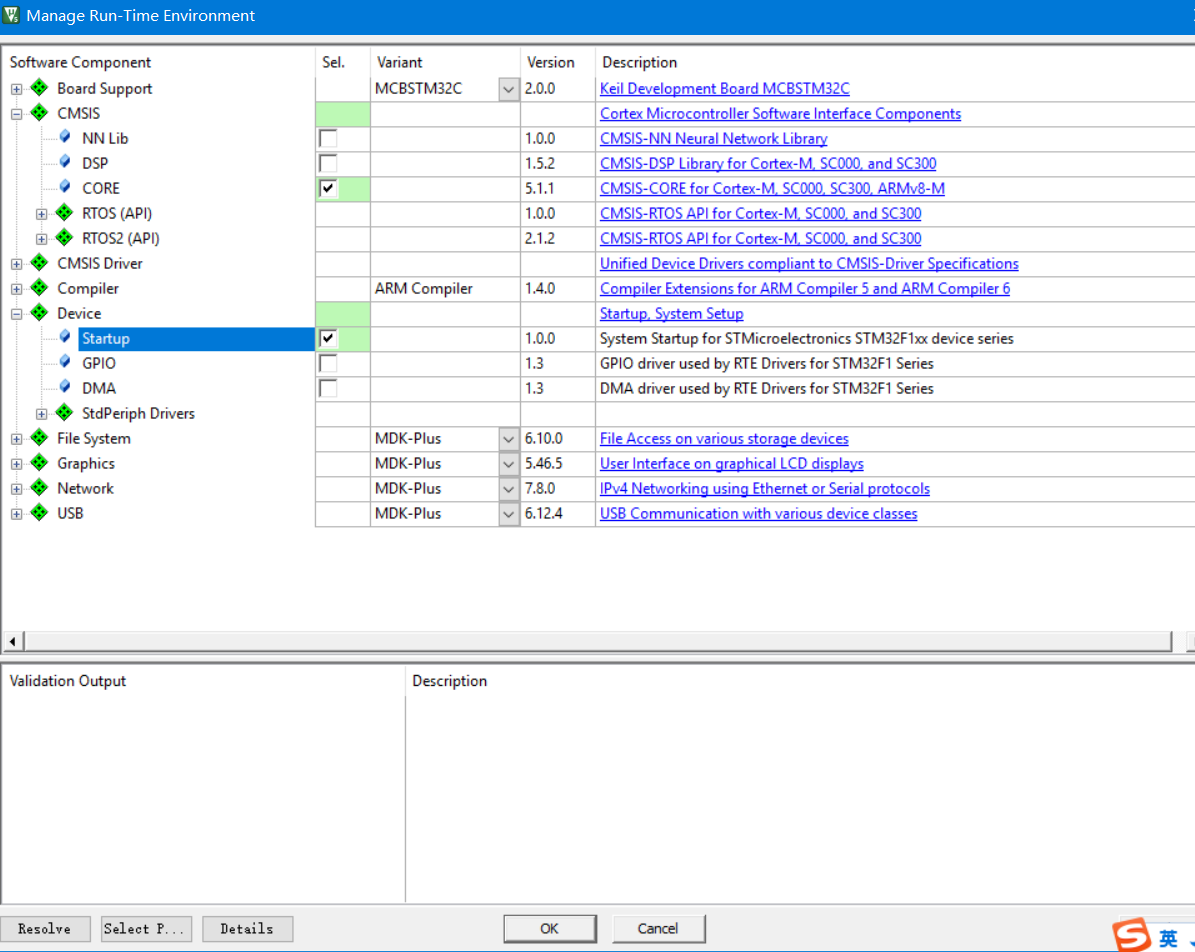Expand the USB tree node
Image resolution: width=1195 pixels, height=952 pixels.
point(16,514)
